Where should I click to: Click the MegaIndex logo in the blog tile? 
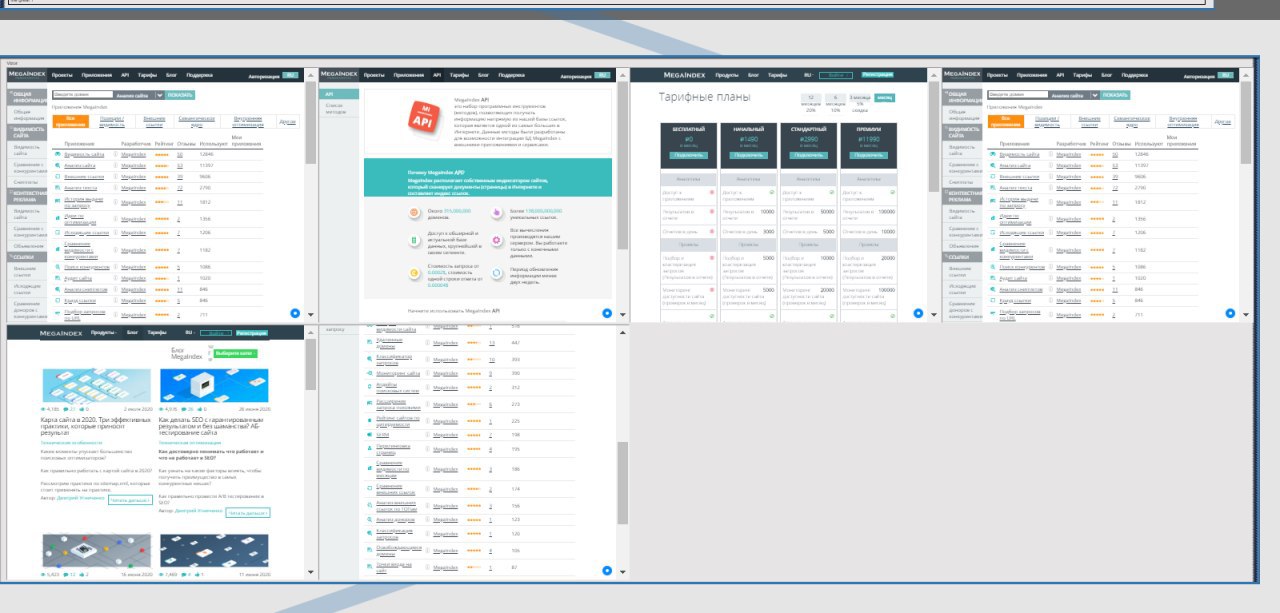[x=61, y=332]
